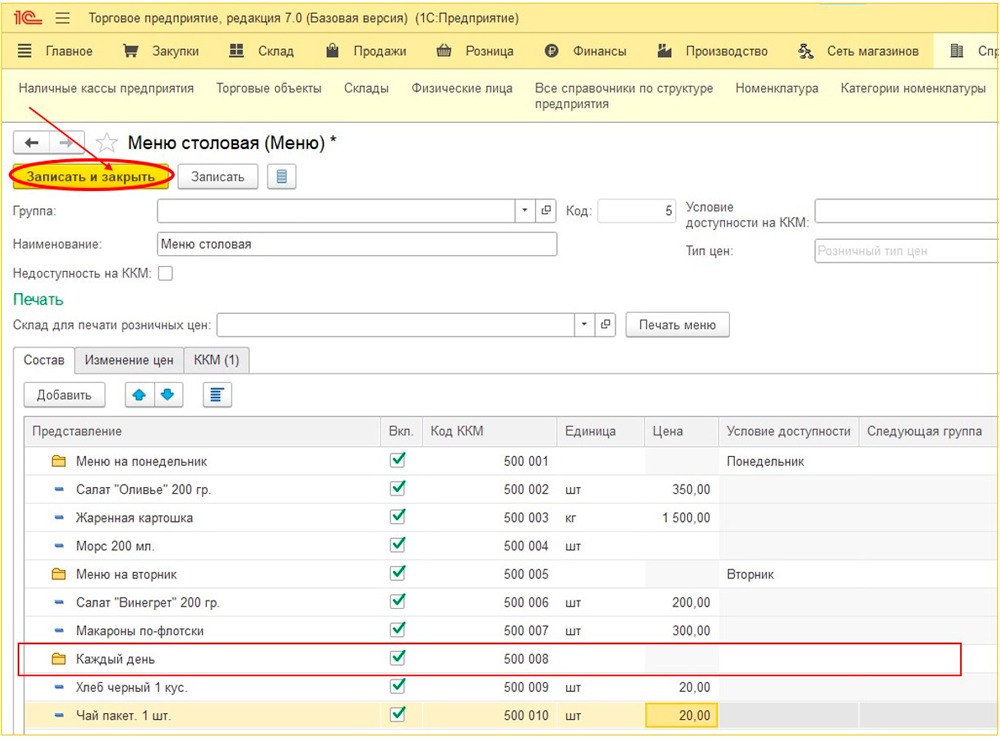Screen dimensions: 1000x740
Task: Click into the Наименование text field
Action: point(356,244)
